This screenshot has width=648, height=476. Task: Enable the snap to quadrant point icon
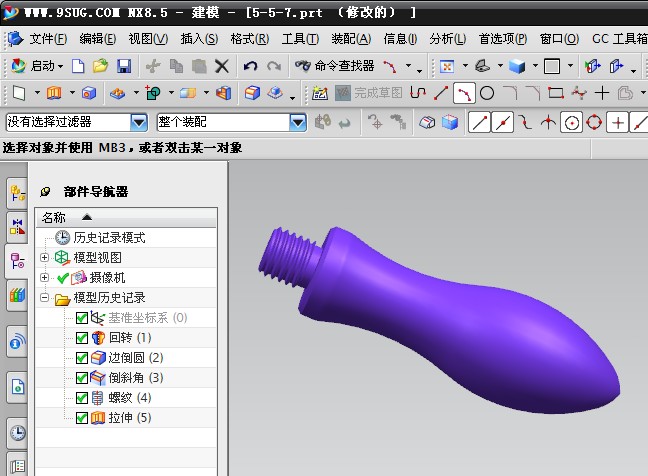click(594, 122)
